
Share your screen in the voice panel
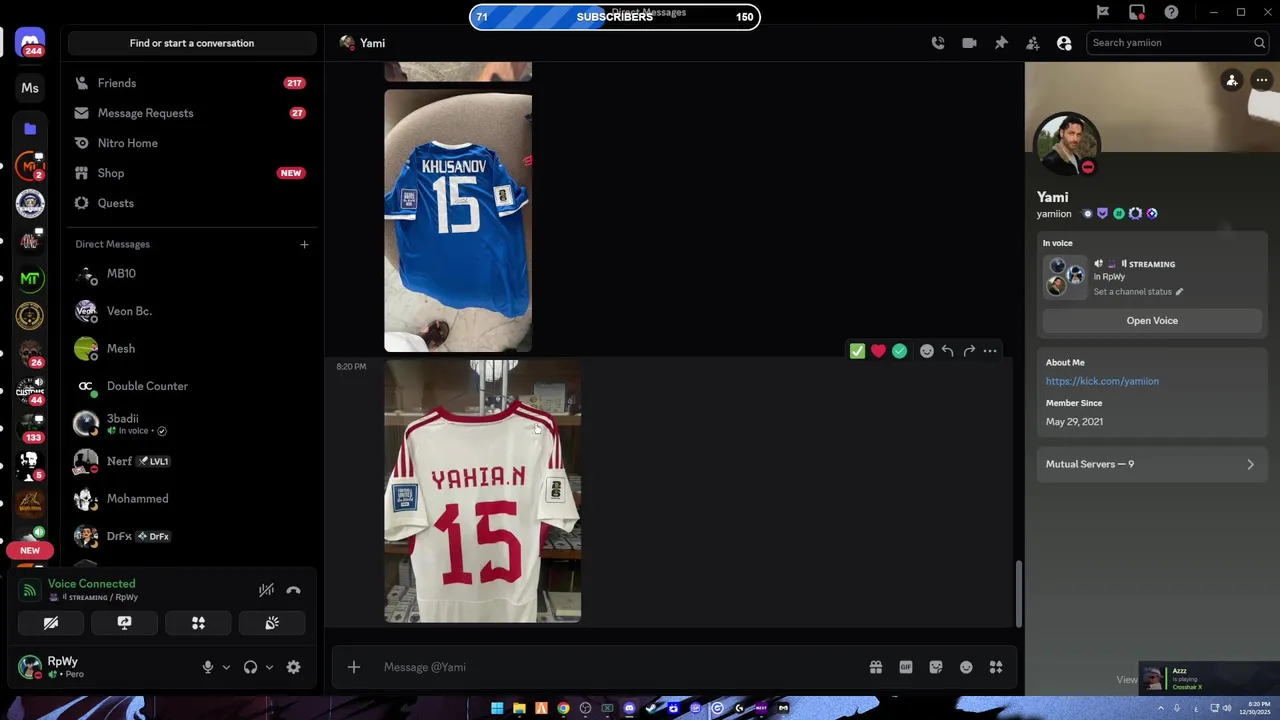tap(124, 623)
